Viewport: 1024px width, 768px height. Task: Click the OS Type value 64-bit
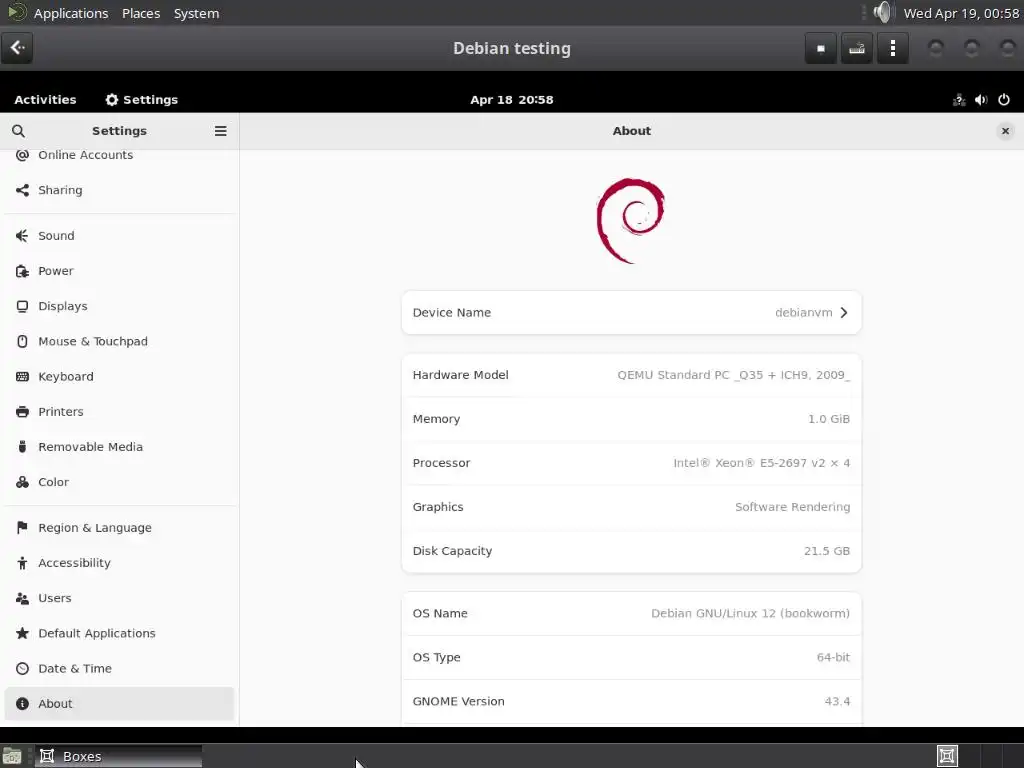pyautogui.click(x=833, y=658)
